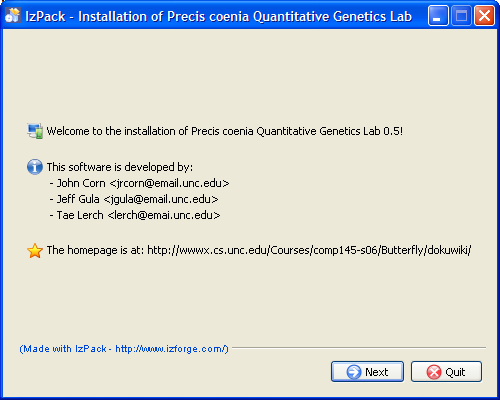Screen dimensions: 500x400
Task: Minimize the installer window
Action: tap(438, 15)
